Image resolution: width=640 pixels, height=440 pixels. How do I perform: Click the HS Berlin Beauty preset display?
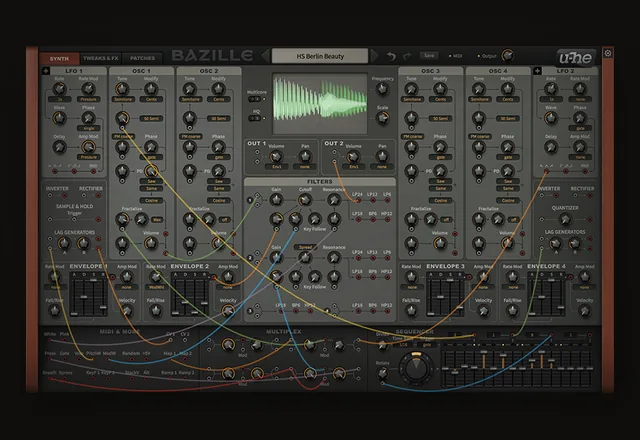[x=320, y=56]
